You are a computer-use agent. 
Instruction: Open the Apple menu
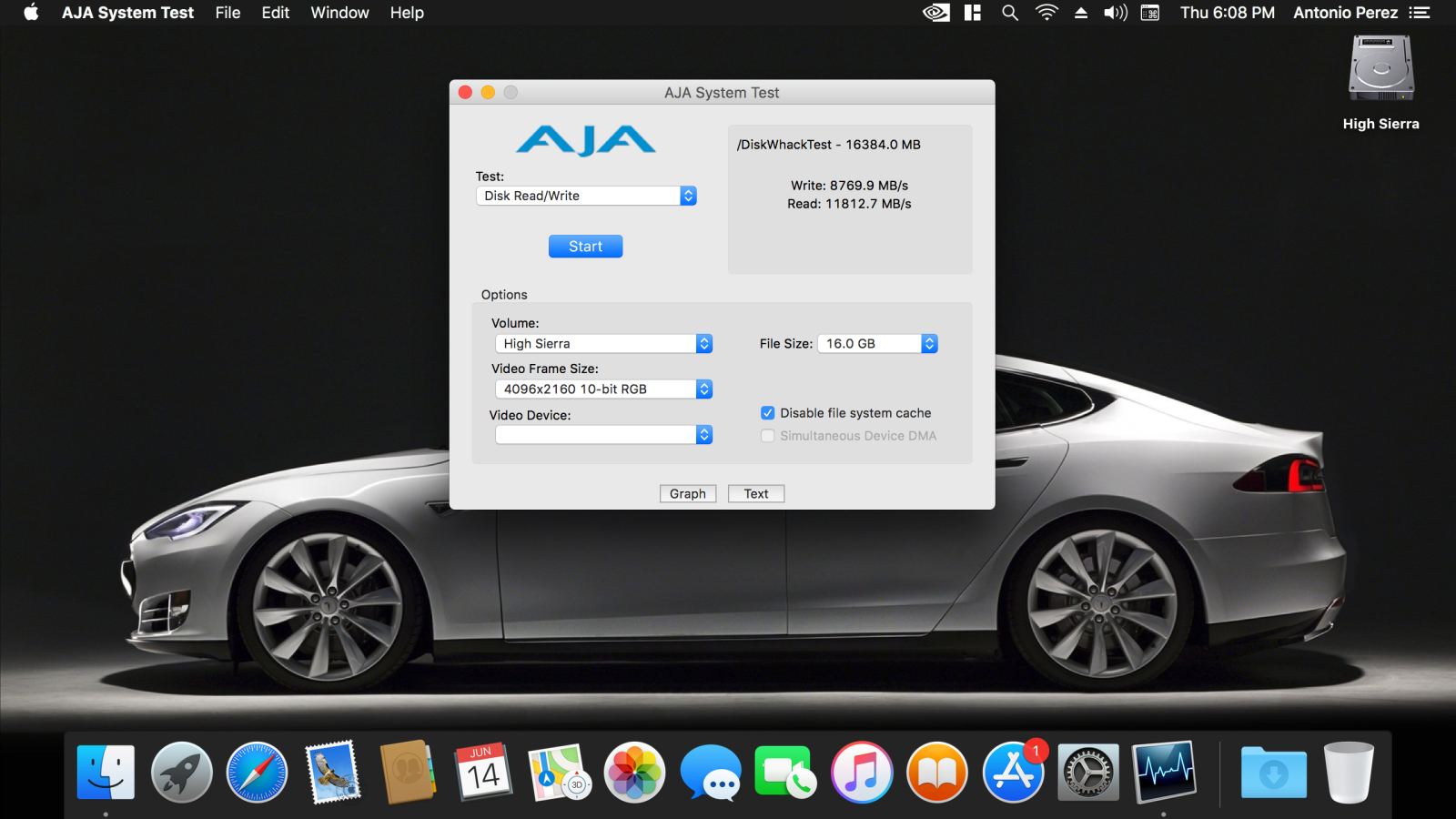[x=31, y=13]
